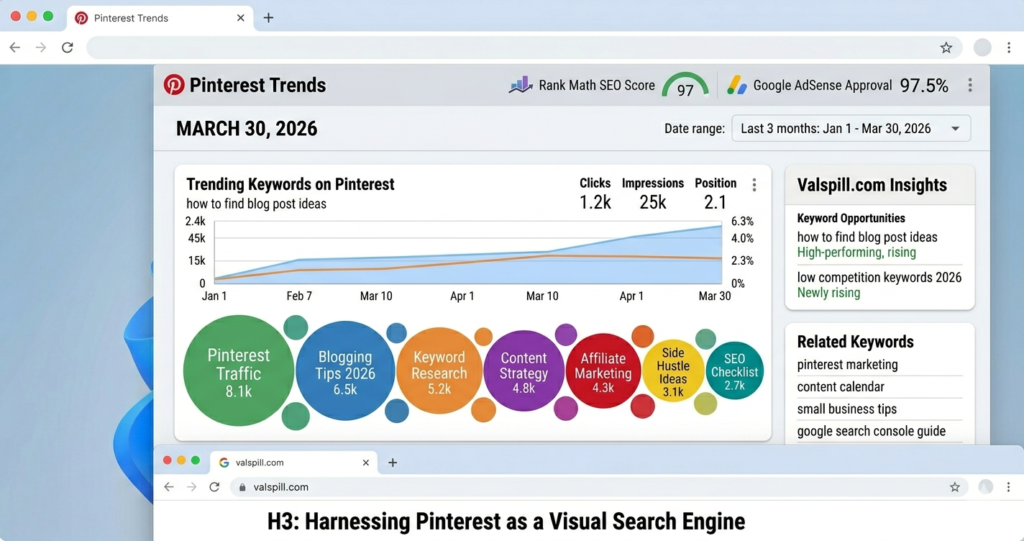
Task: Click the blue Blogging Tips 2026 bubble
Action: point(345,370)
